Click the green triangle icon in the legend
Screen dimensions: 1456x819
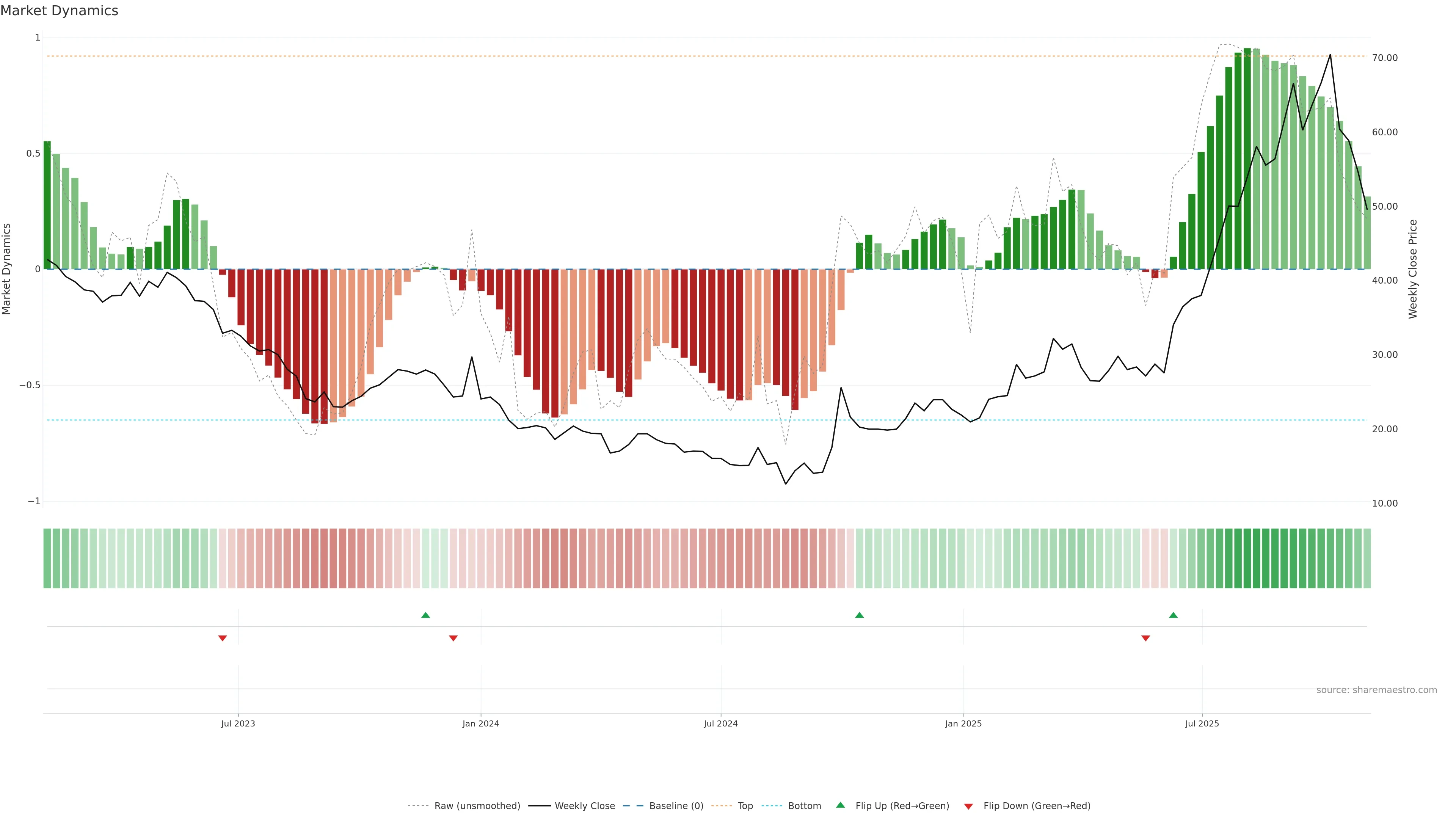(x=841, y=805)
